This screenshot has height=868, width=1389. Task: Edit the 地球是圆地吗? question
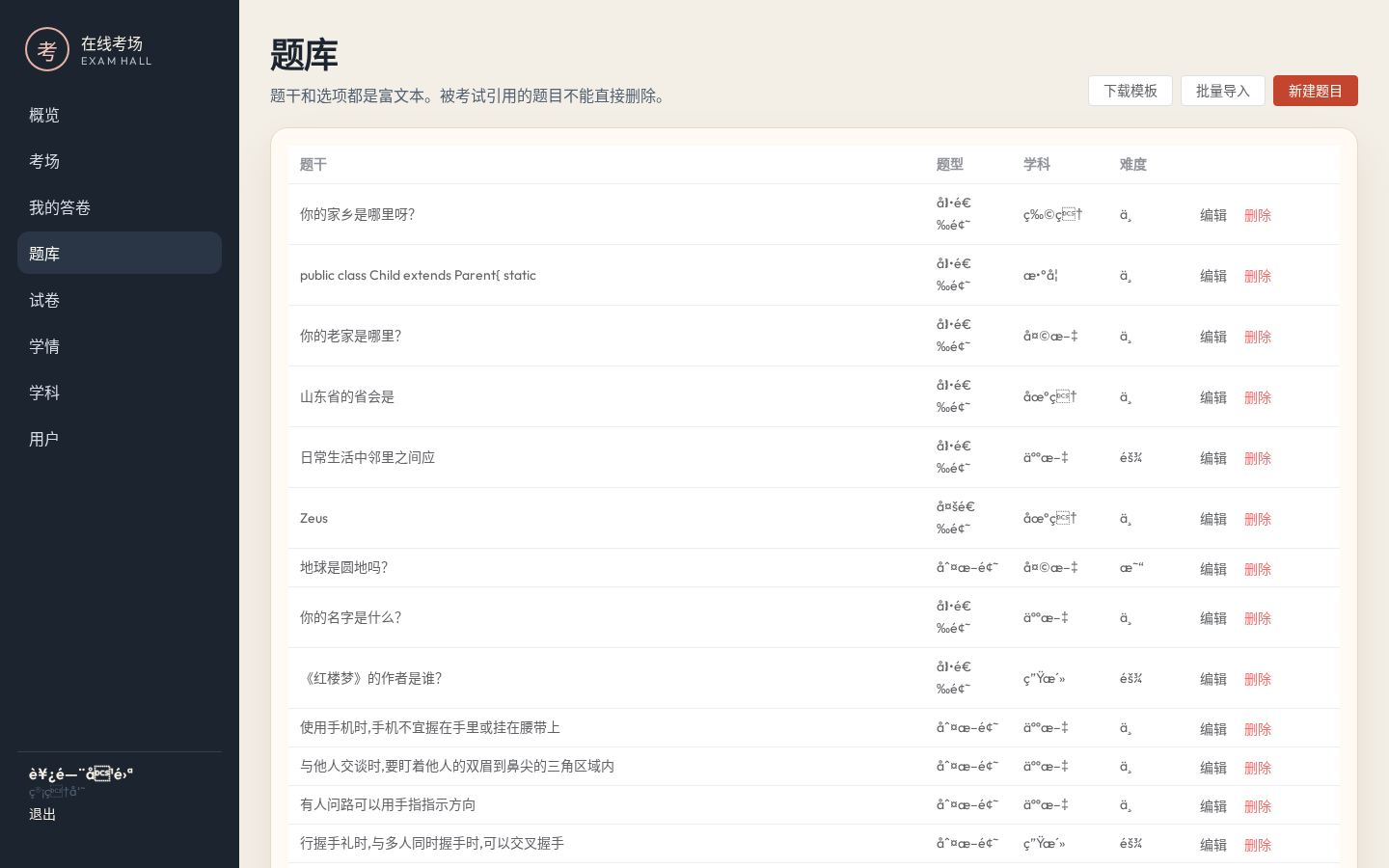[x=1213, y=569]
